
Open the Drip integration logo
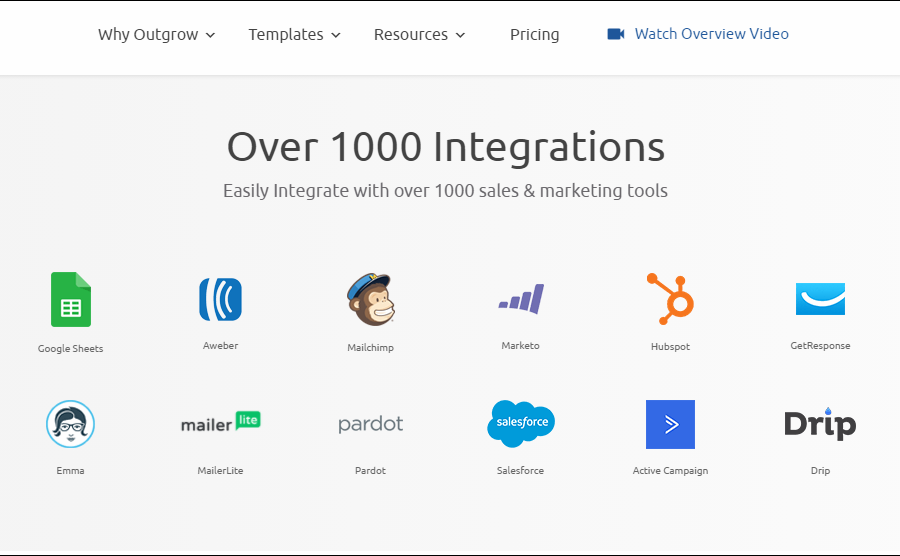820,424
